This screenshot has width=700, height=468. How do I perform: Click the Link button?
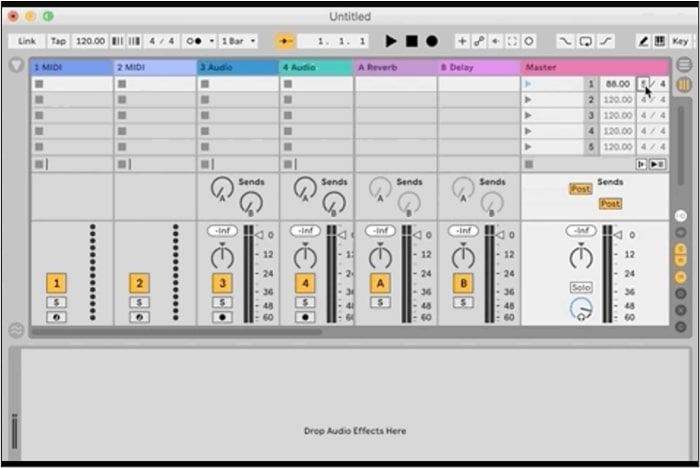pos(27,41)
